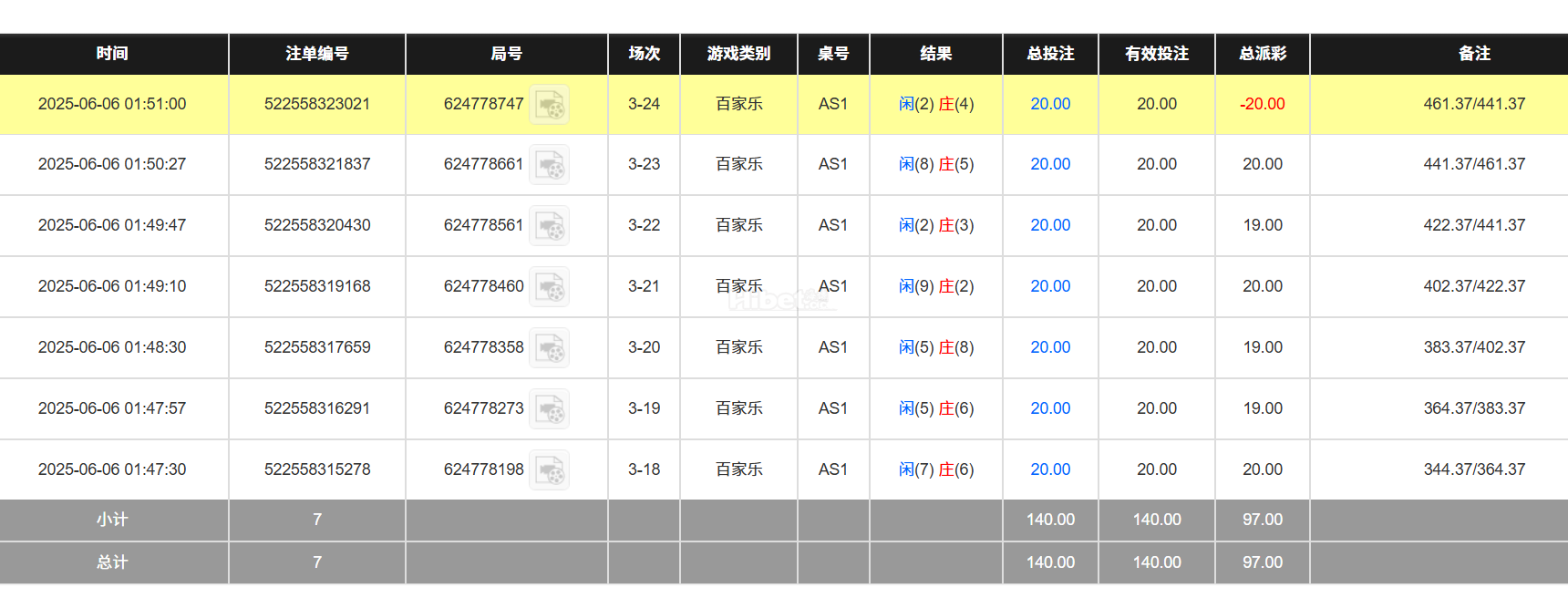
Task: Click replay icon beside round 624778460
Action: click(x=550, y=287)
